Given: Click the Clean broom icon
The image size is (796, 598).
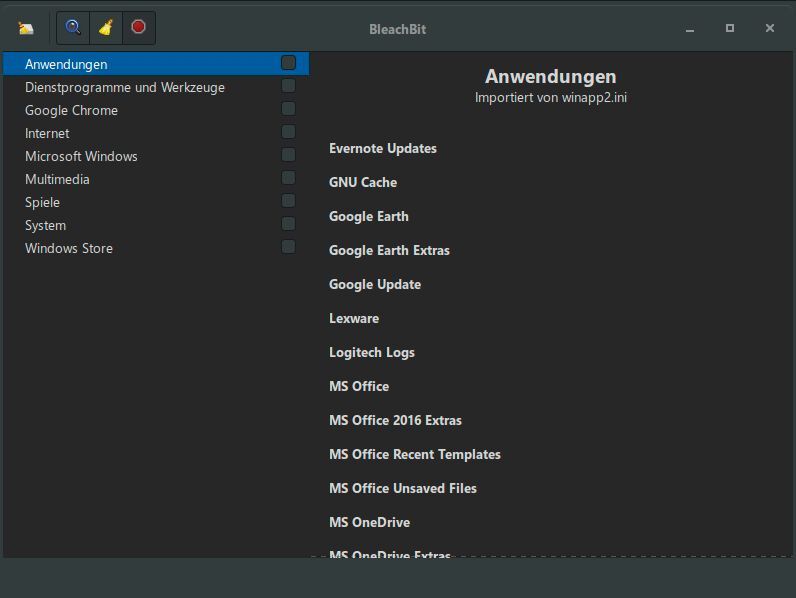Looking at the screenshot, I should [106, 28].
